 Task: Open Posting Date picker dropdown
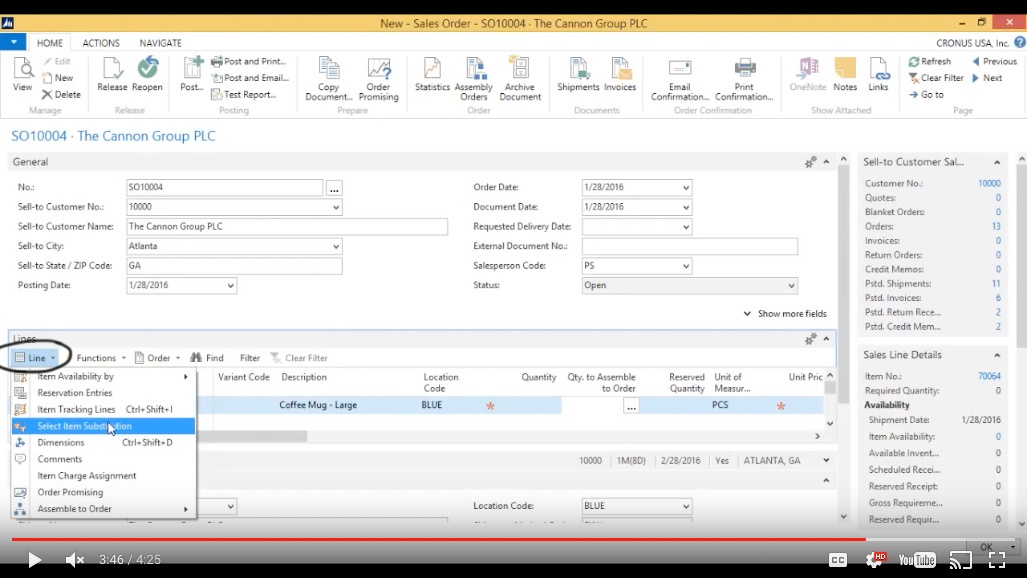tap(230, 286)
